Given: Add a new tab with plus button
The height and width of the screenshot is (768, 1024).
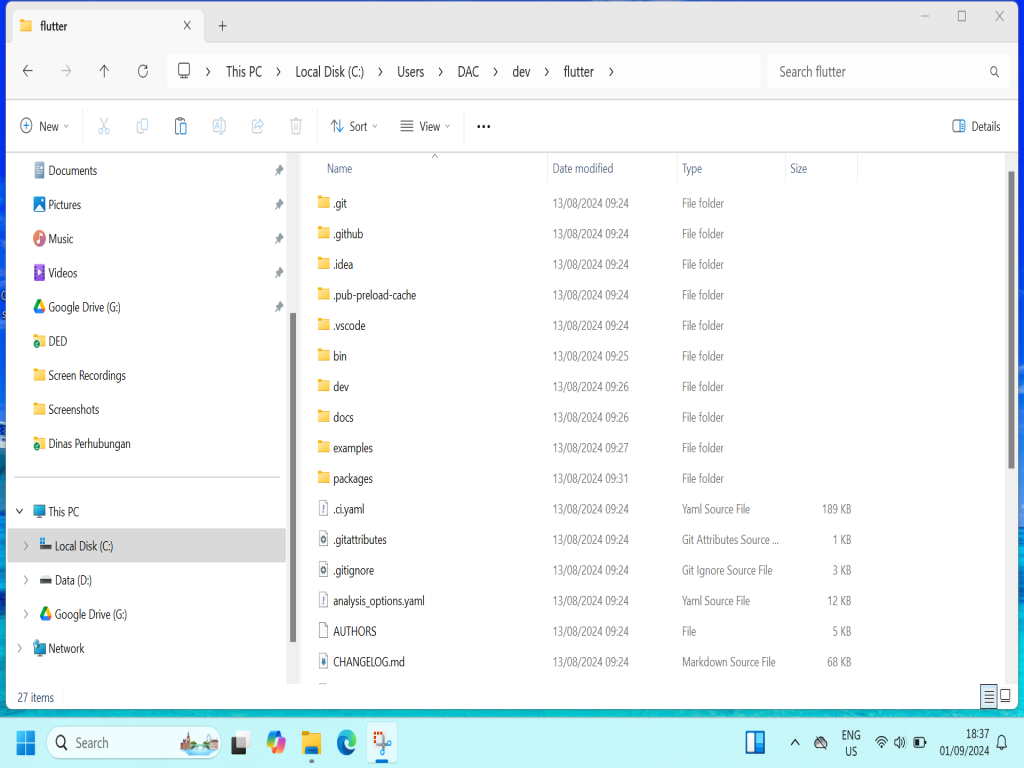Looking at the screenshot, I should 222,26.
